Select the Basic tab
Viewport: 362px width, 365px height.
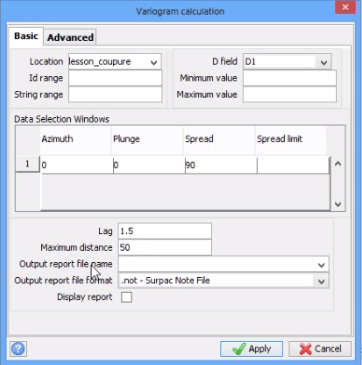(x=26, y=36)
